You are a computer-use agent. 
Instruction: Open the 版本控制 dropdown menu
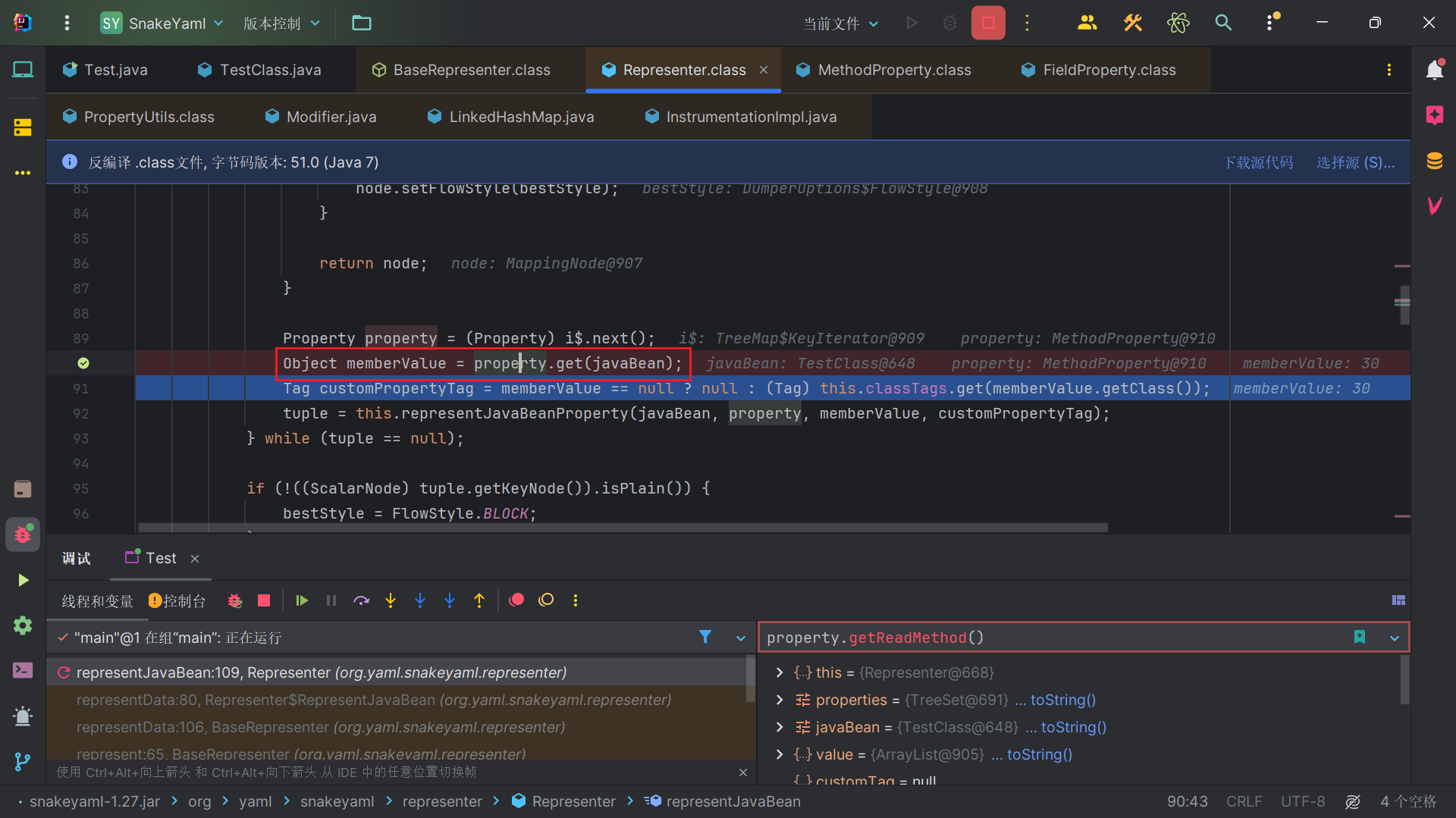click(x=281, y=24)
